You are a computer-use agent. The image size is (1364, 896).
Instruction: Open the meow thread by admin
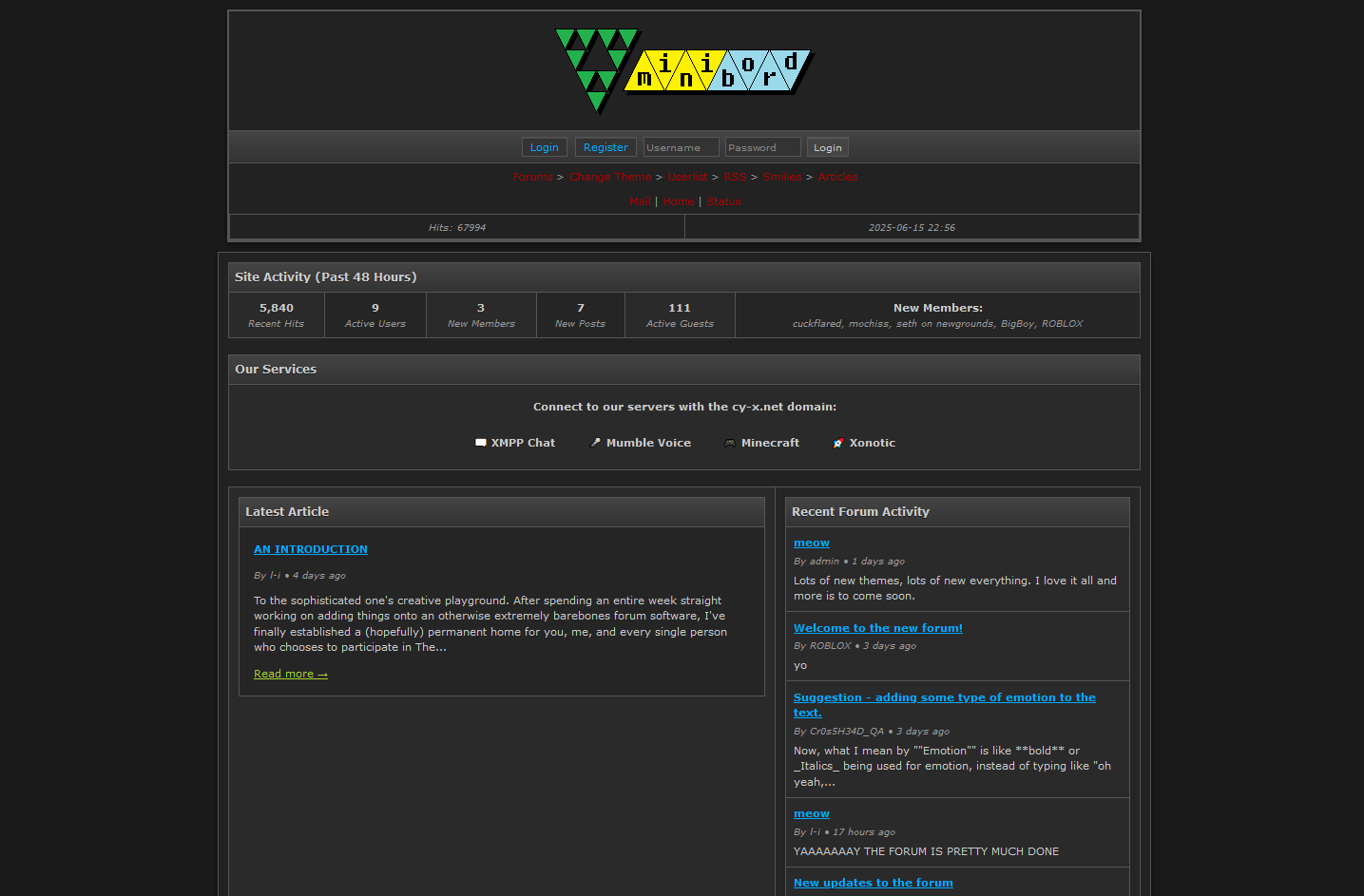812,543
